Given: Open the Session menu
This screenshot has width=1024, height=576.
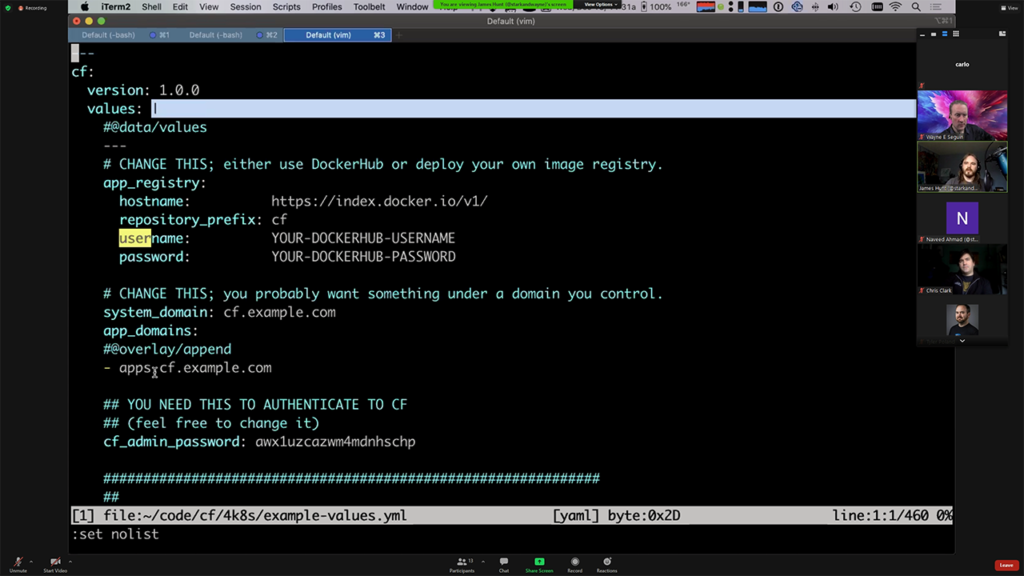Looking at the screenshot, I should 246,7.
